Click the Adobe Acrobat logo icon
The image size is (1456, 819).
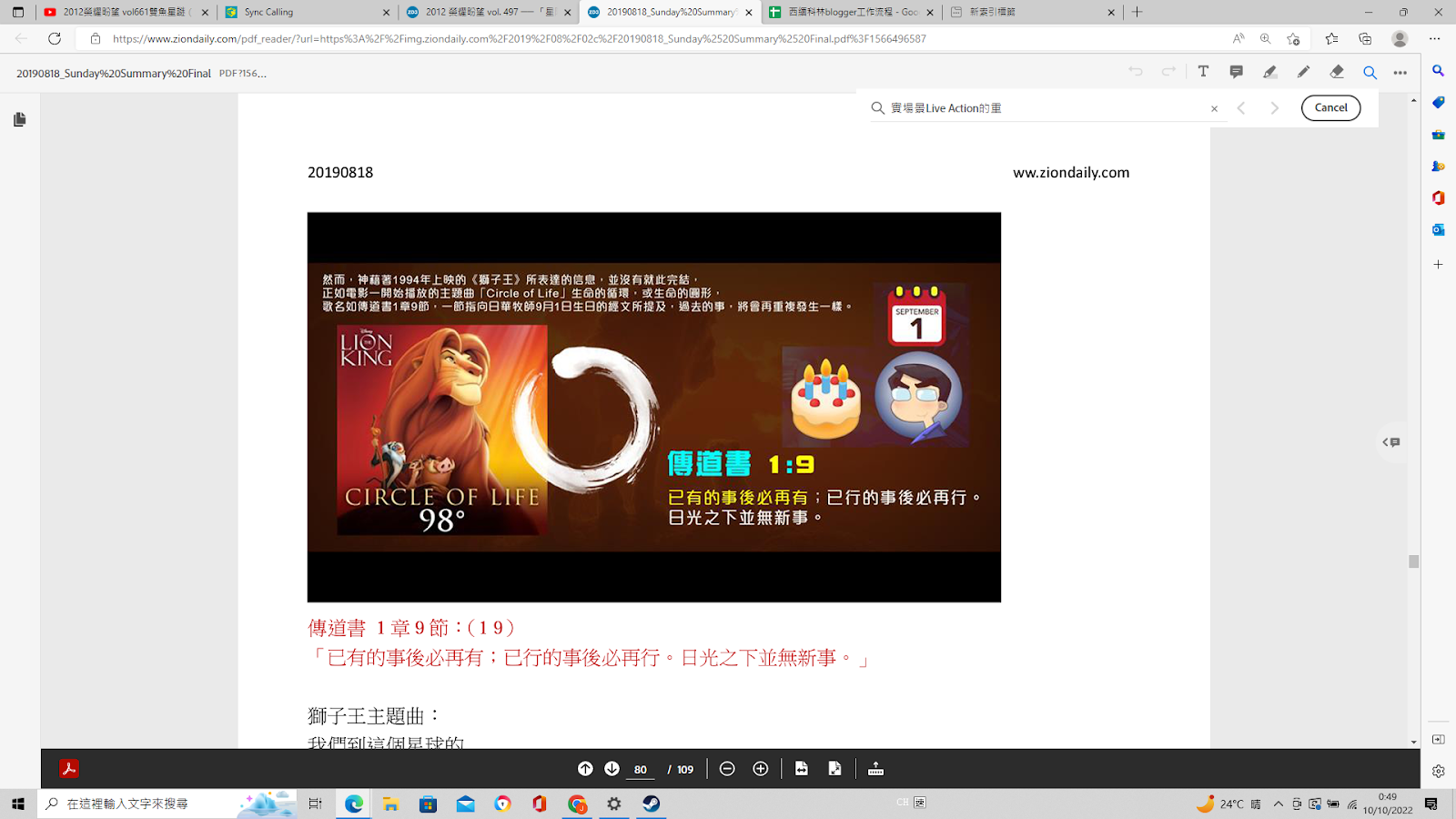coord(69,769)
